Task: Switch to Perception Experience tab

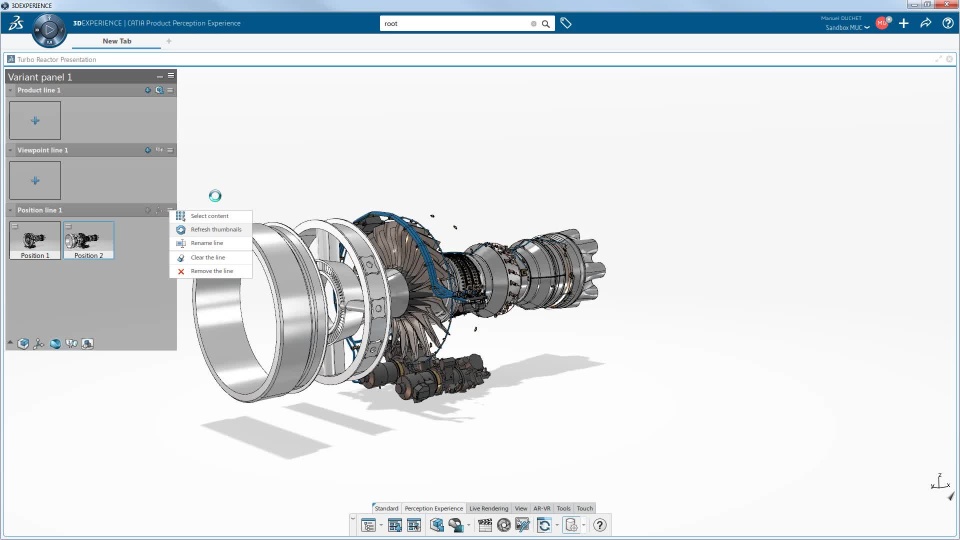Action: [433, 508]
